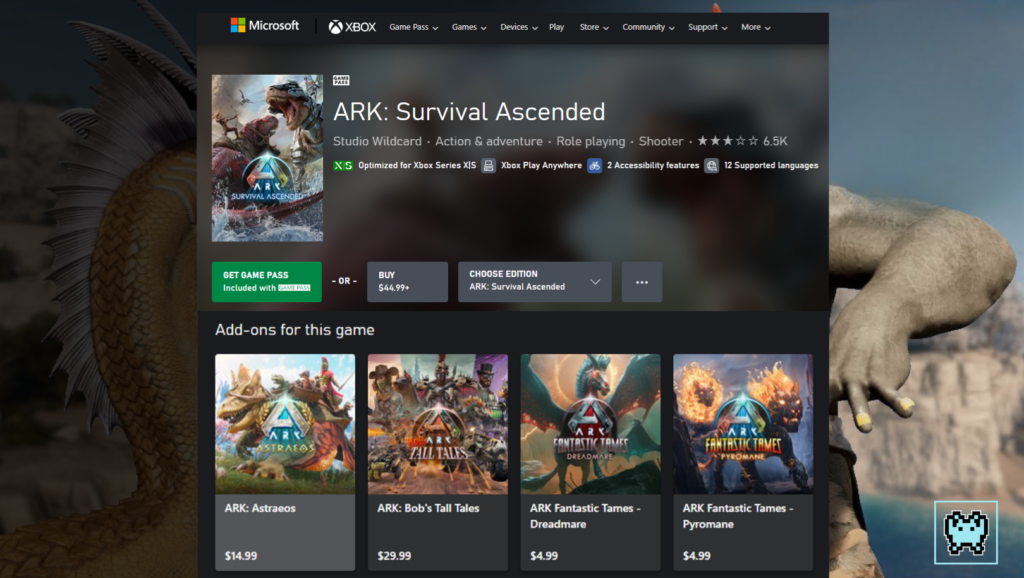Open Studio Wildcard publisher link

[377, 141]
